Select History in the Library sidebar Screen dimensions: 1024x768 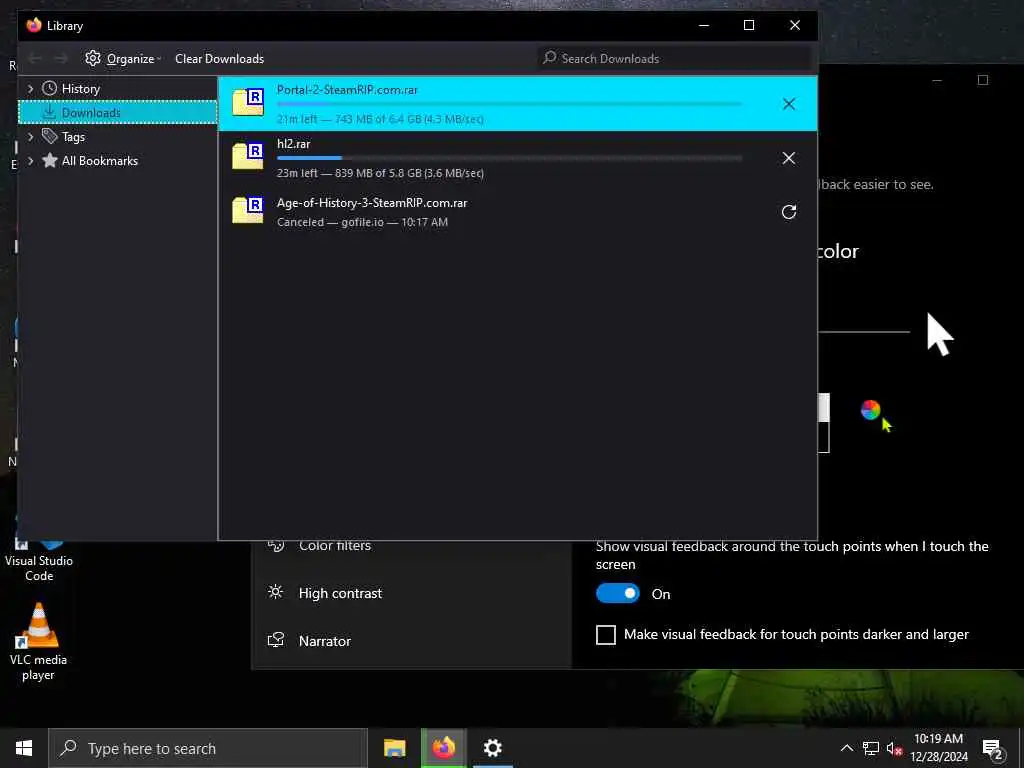(80, 88)
